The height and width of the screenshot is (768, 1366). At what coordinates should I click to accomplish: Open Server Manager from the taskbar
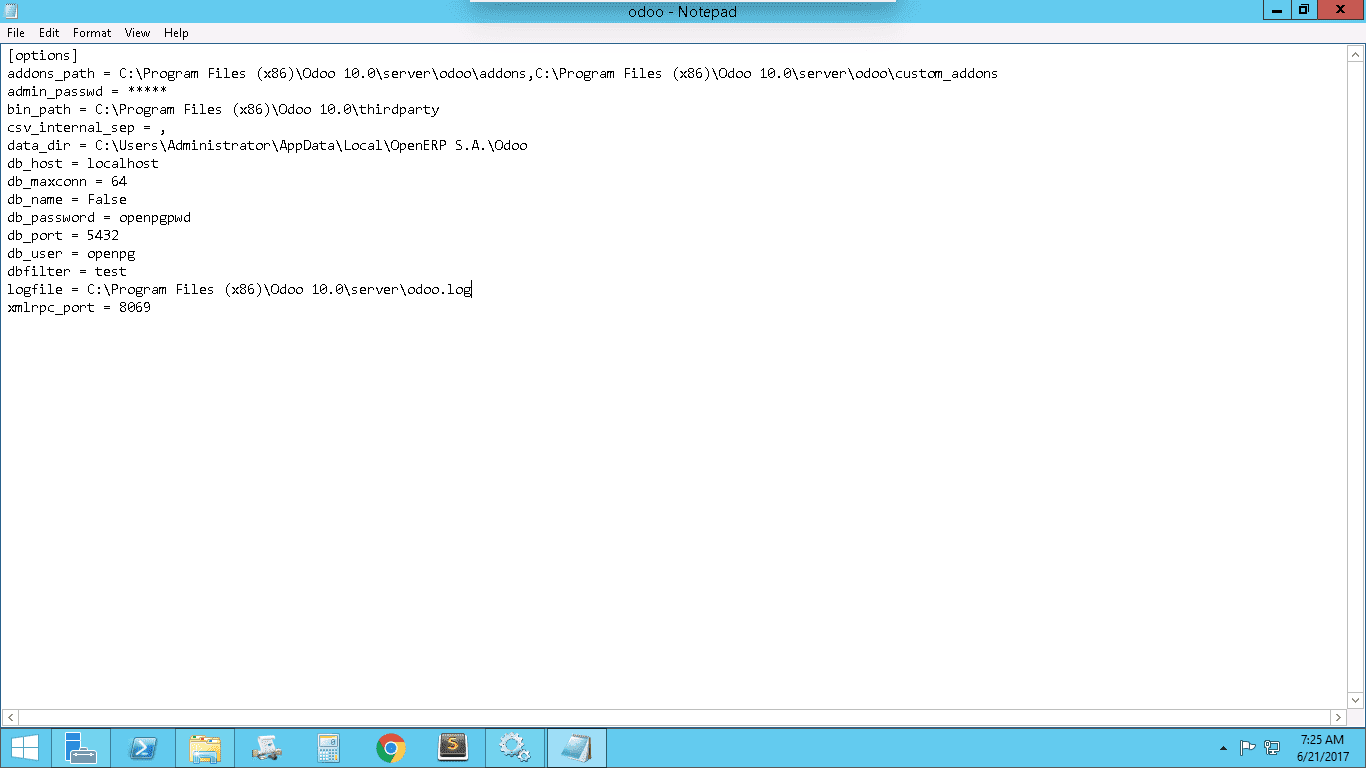pyautogui.click(x=81, y=748)
